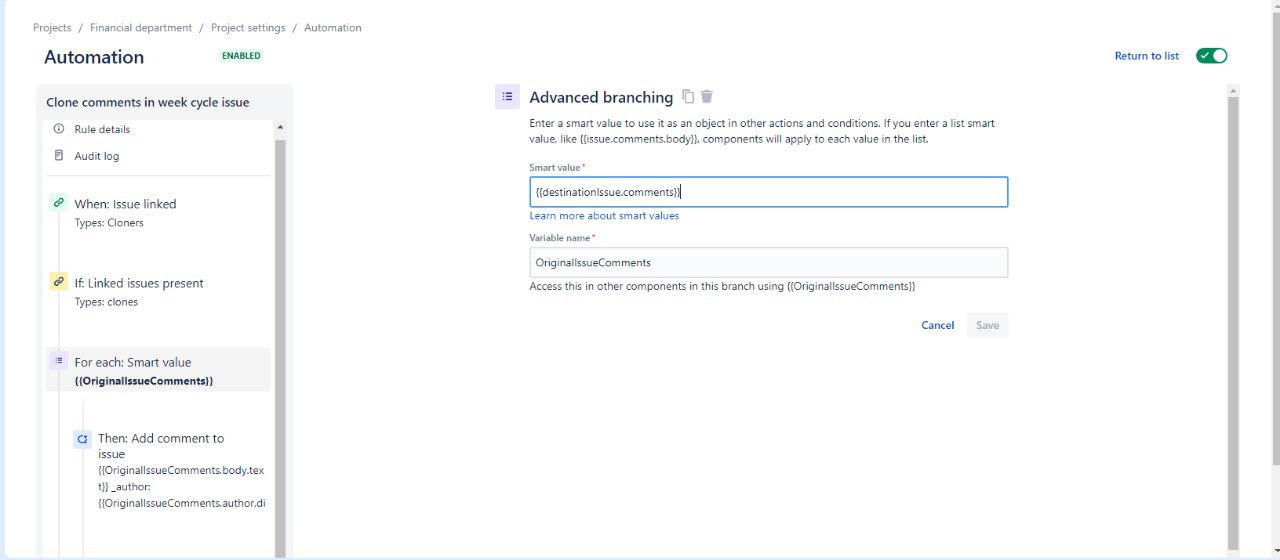Viewport: 1280px width, 560px height.
Task: Cancel the branching edits
Action: (937, 325)
